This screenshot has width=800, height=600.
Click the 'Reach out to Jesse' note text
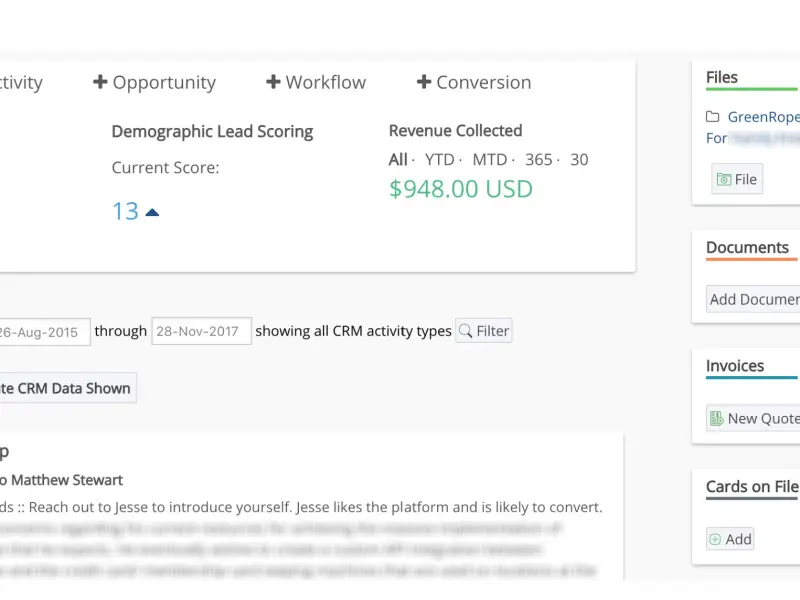[315, 507]
